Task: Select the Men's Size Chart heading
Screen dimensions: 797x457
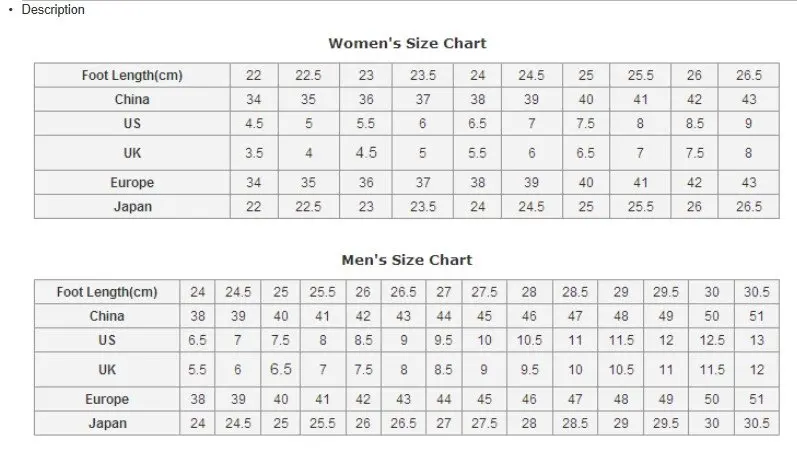Action: [x=407, y=260]
